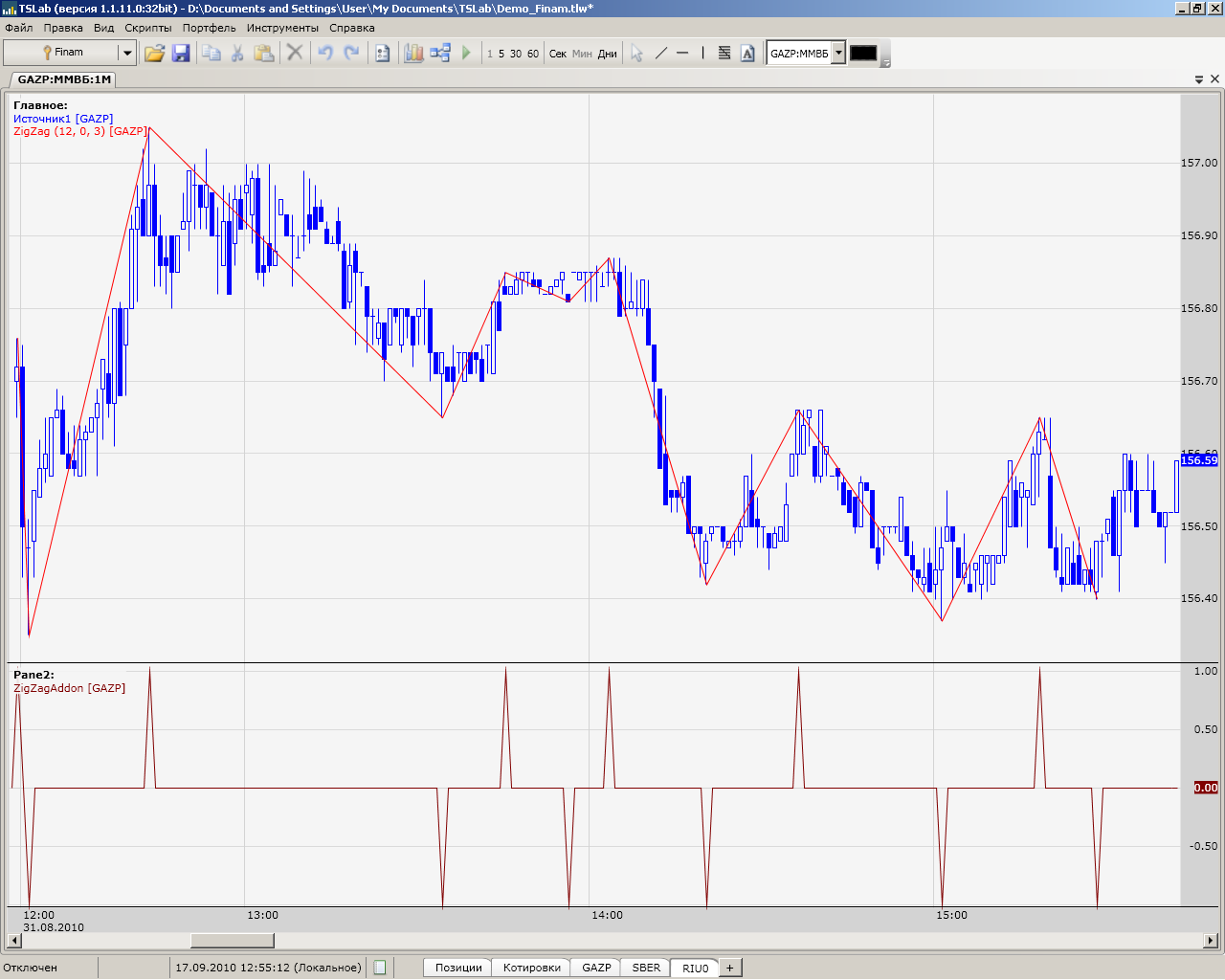Select the horizontal line drawing tool

[x=682, y=54]
